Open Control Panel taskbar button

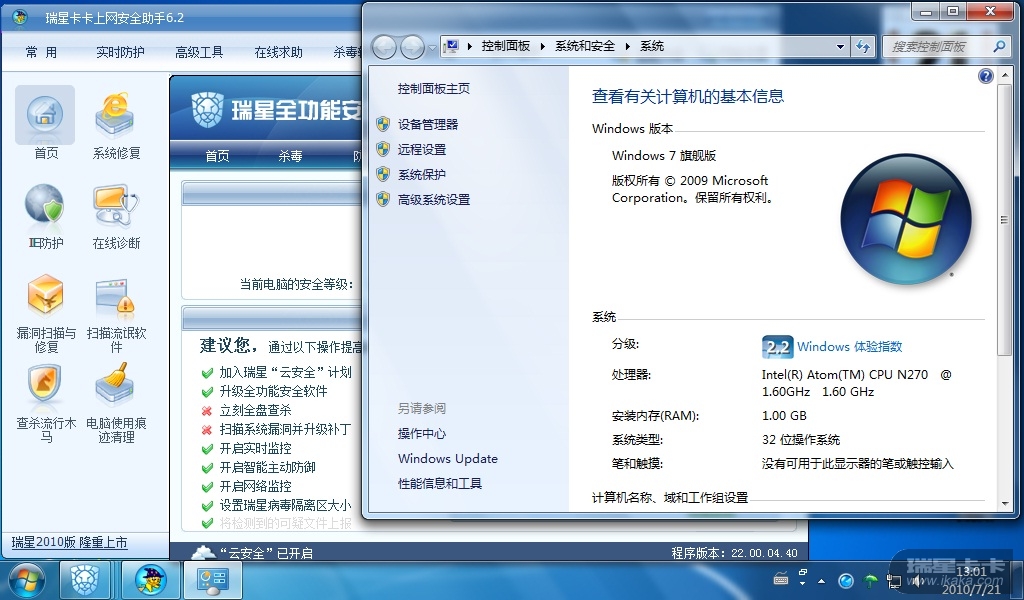(x=213, y=580)
